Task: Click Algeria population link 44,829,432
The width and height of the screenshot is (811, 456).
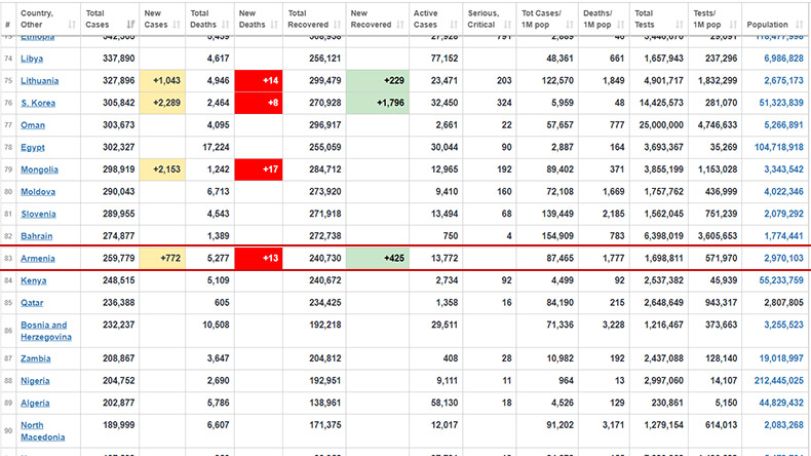Action: 781,403
